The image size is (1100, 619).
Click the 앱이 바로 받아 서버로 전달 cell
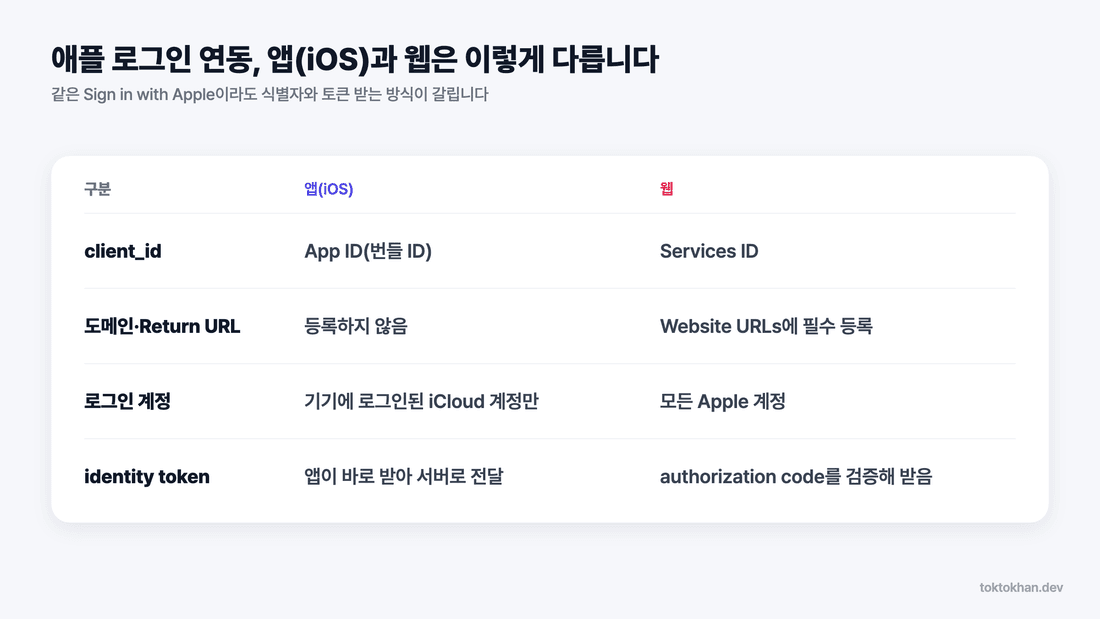(x=403, y=477)
